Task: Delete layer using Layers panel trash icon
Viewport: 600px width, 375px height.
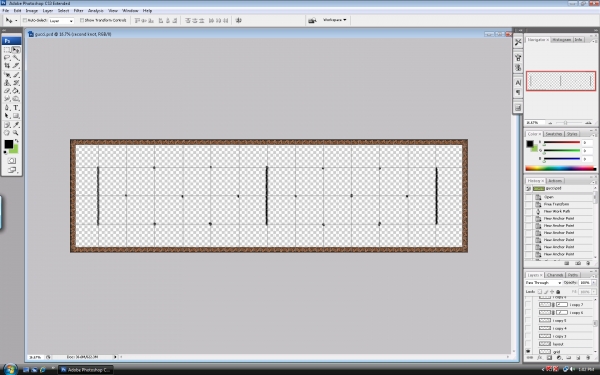Action: pyautogui.click(x=588, y=358)
